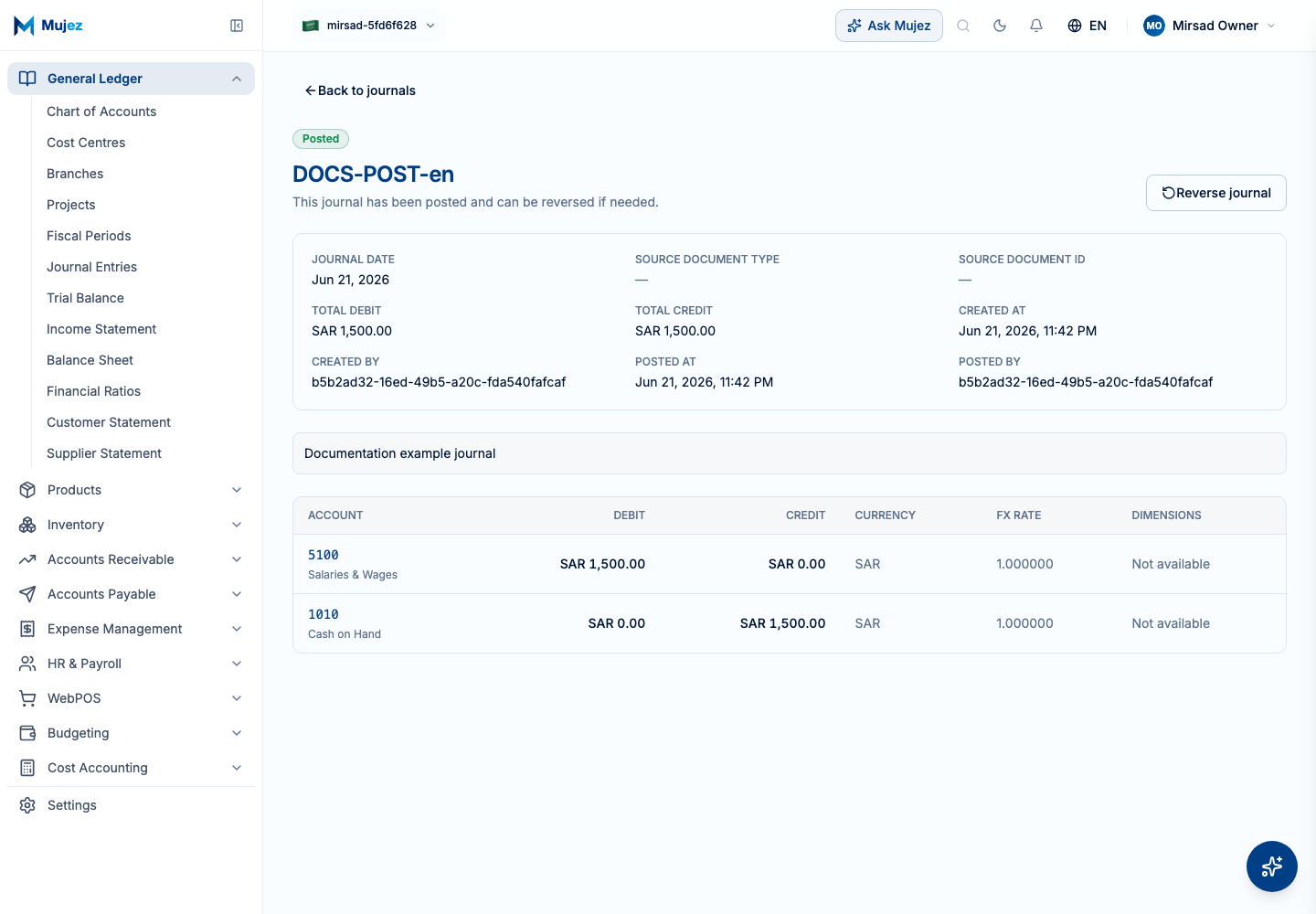Screen dimensions: 1316x914
Task: Expand the Products menu chevron
Action: coord(237,490)
